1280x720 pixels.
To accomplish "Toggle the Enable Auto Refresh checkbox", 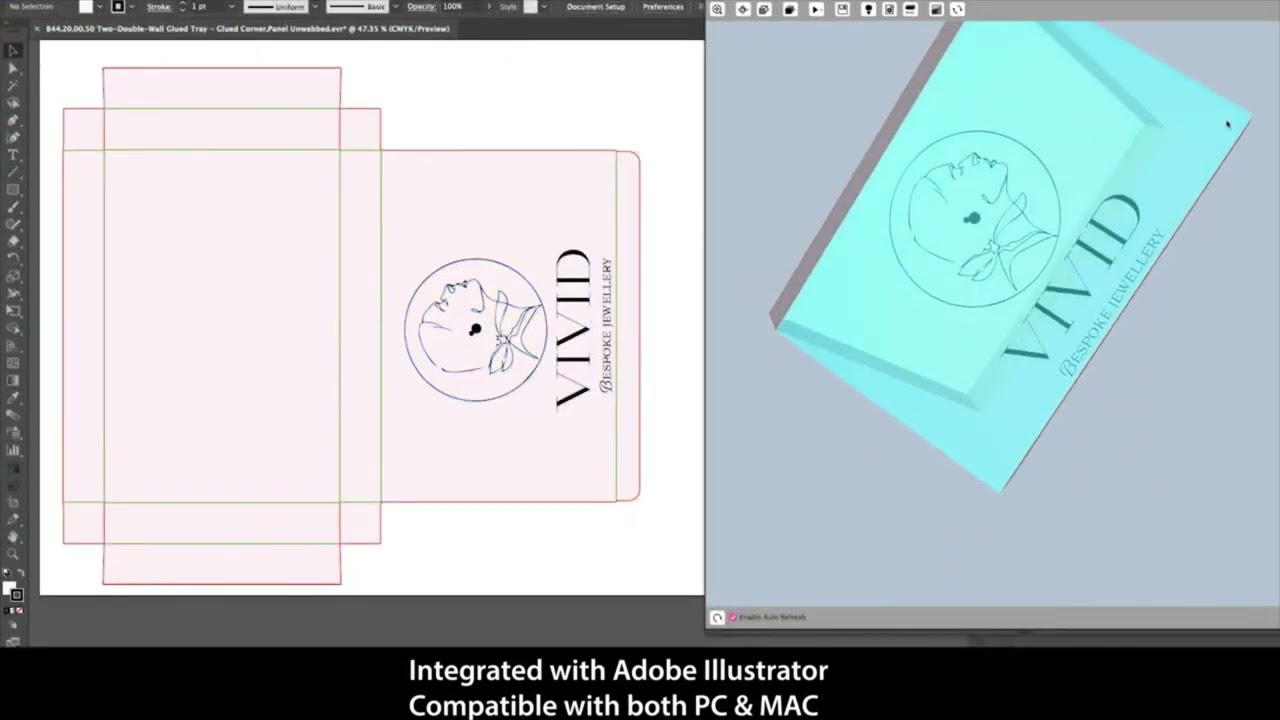I will click(x=732, y=618).
